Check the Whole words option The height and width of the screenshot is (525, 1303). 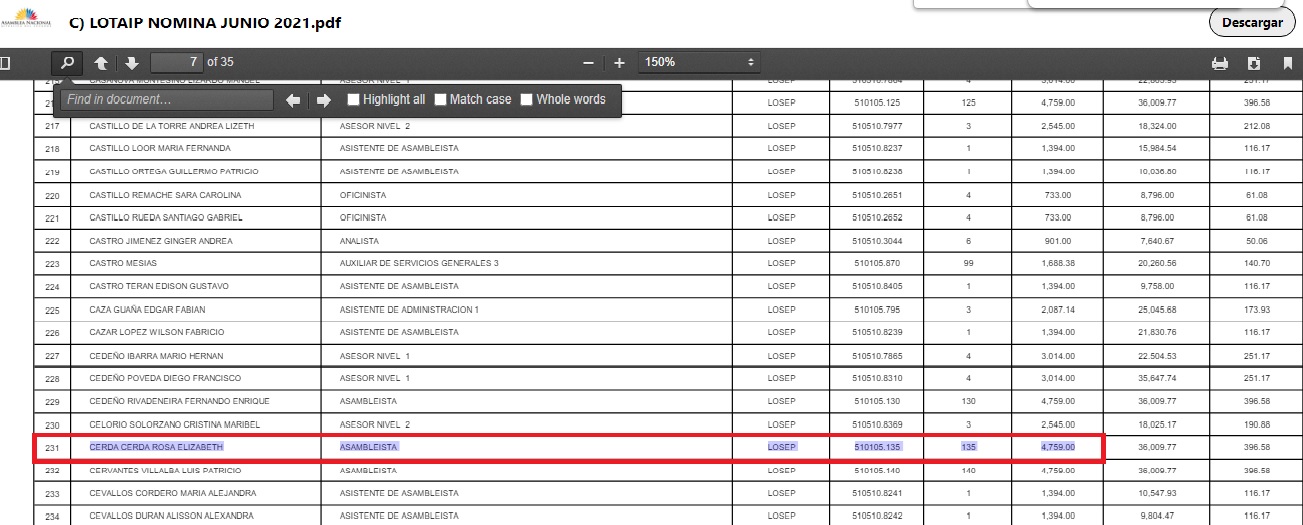[526, 100]
